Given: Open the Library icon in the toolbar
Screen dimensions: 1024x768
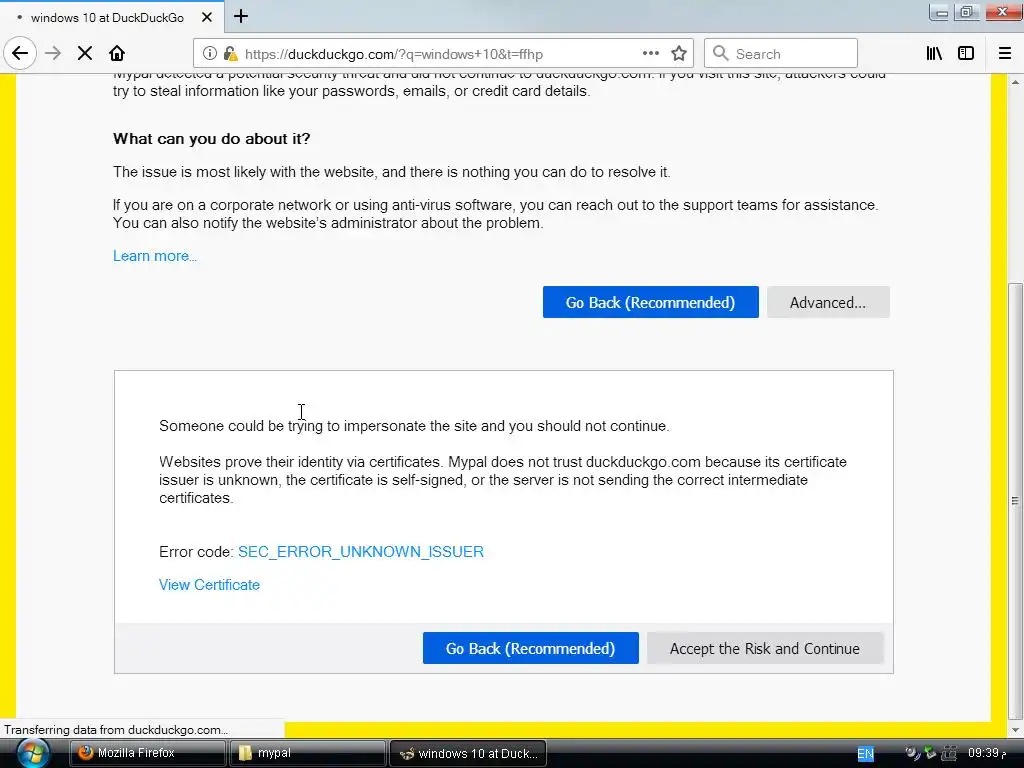Looking at the screenshot, I should point(934,54).
